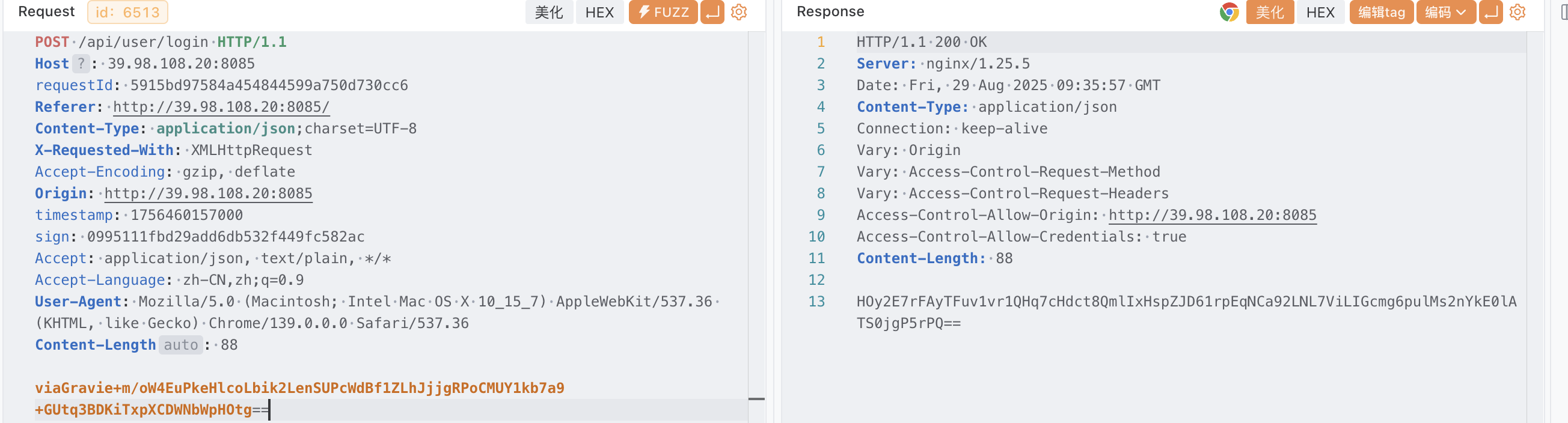1568x423 pixels.
Task: Toggle Request 美化 beautify mode
Action: pyautogui.click(x=548, y=12)
